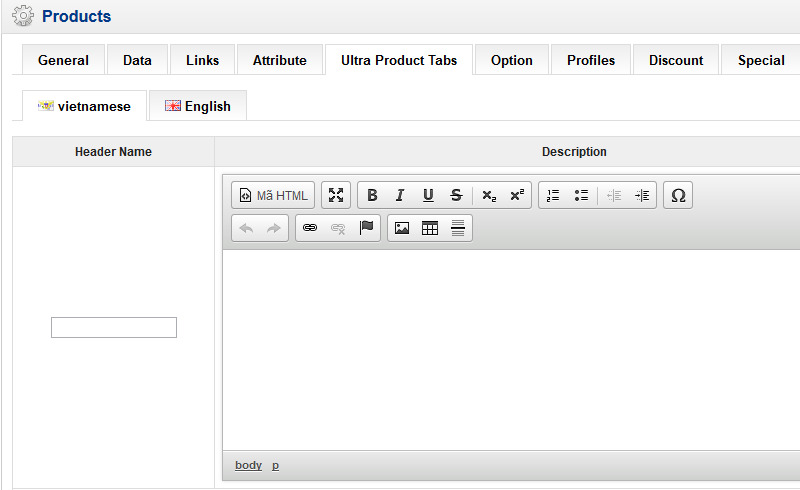
Task: Insert a bulleted list
Action: click(x=581, y=195)
